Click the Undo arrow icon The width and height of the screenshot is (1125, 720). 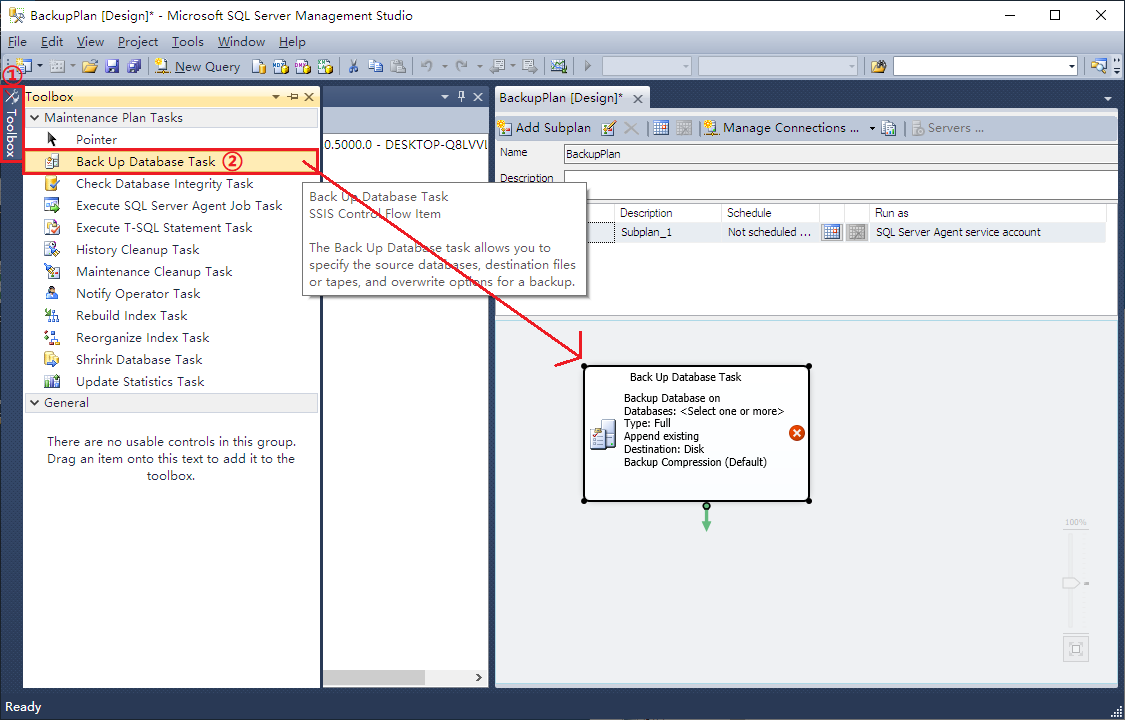427,67
